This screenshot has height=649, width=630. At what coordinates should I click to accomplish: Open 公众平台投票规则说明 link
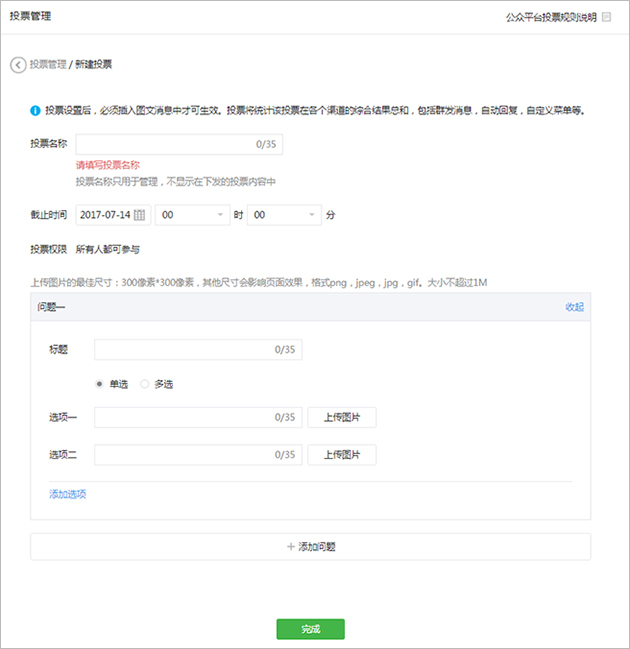(x=551, y=17)
